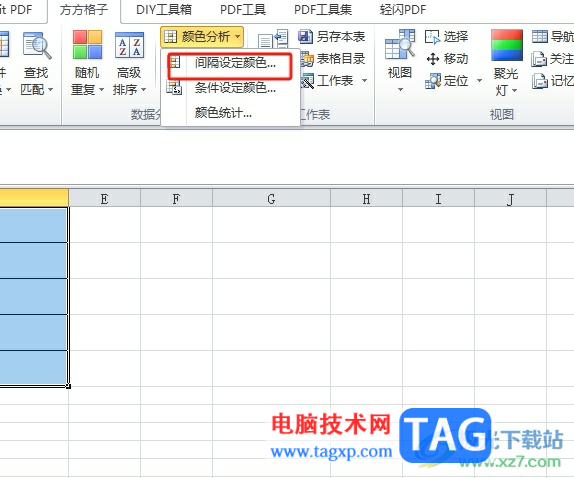
Task: Click the 表格目录 icon
Action: (x=307, y=59)
